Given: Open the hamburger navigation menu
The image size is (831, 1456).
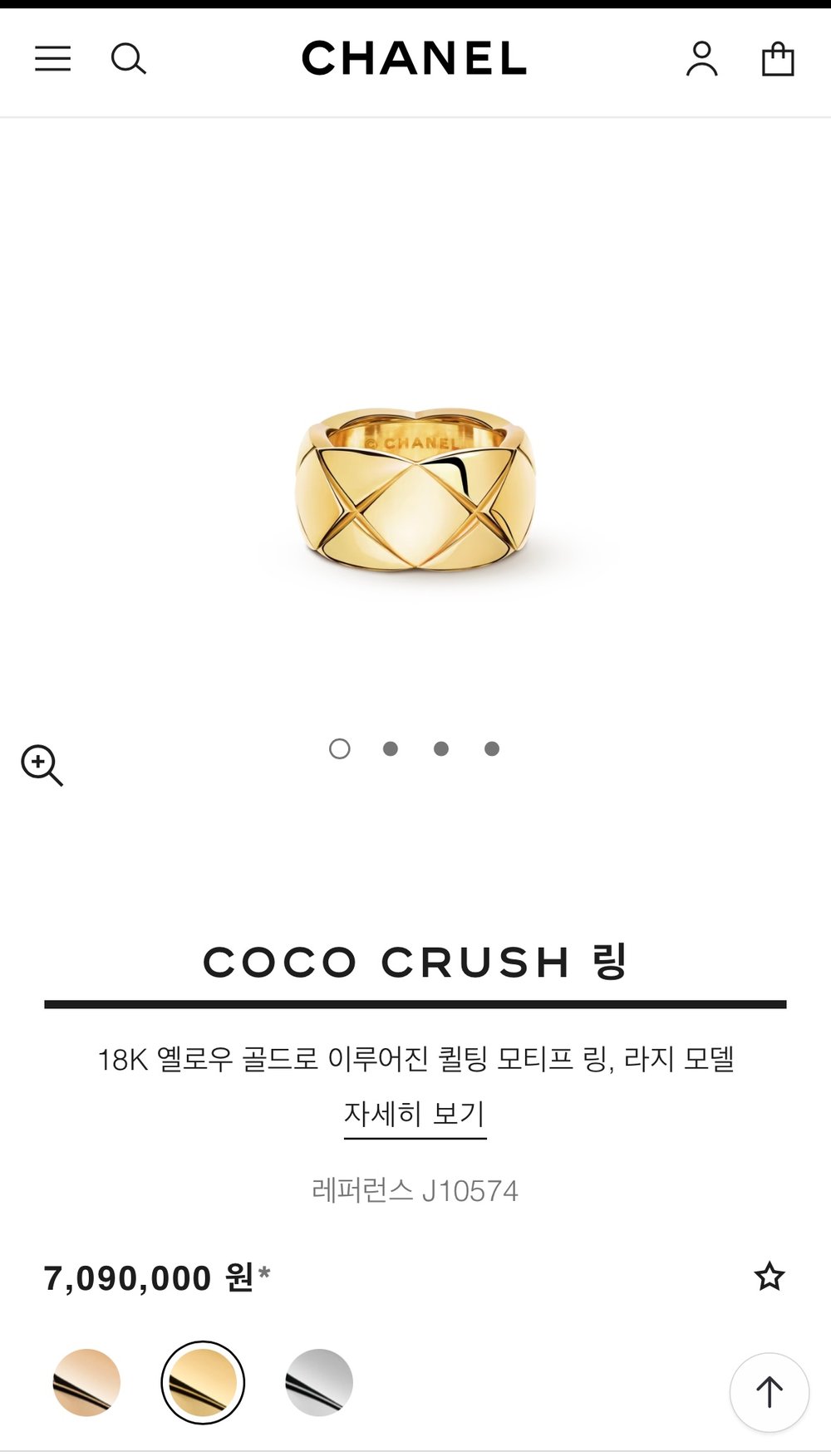Looking at the screenshot, I should tap(52, 59).
